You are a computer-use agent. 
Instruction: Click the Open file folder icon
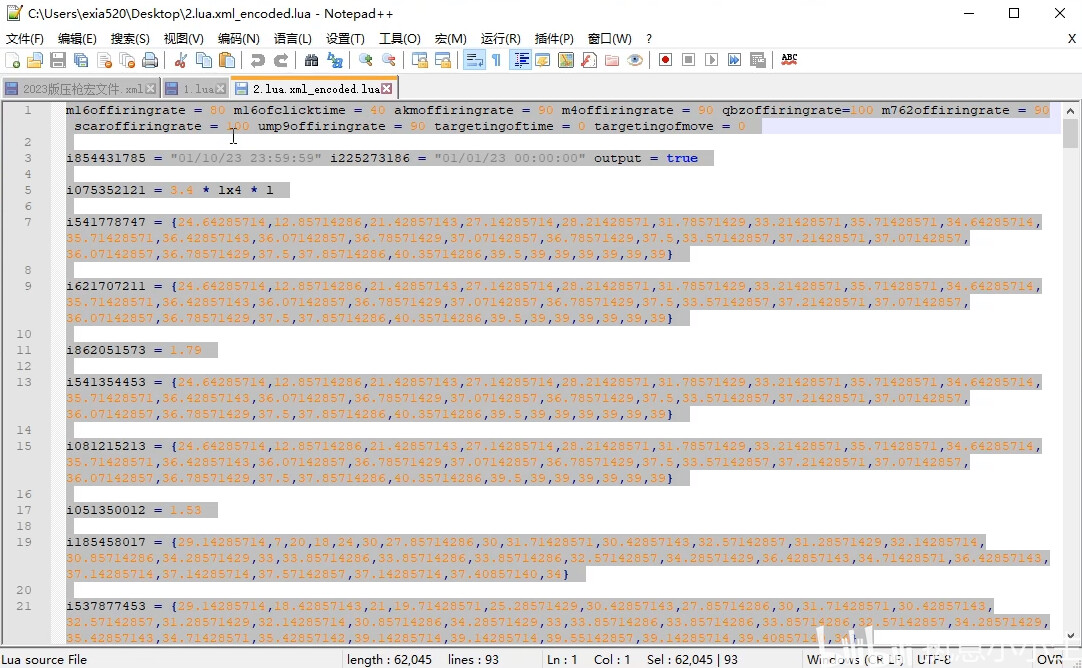point(35,60)
